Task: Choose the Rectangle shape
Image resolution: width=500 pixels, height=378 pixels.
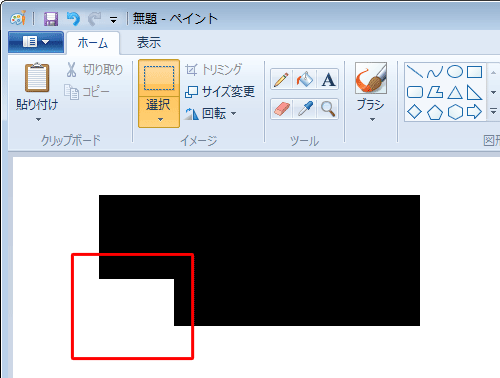Action: coord(474,72)
